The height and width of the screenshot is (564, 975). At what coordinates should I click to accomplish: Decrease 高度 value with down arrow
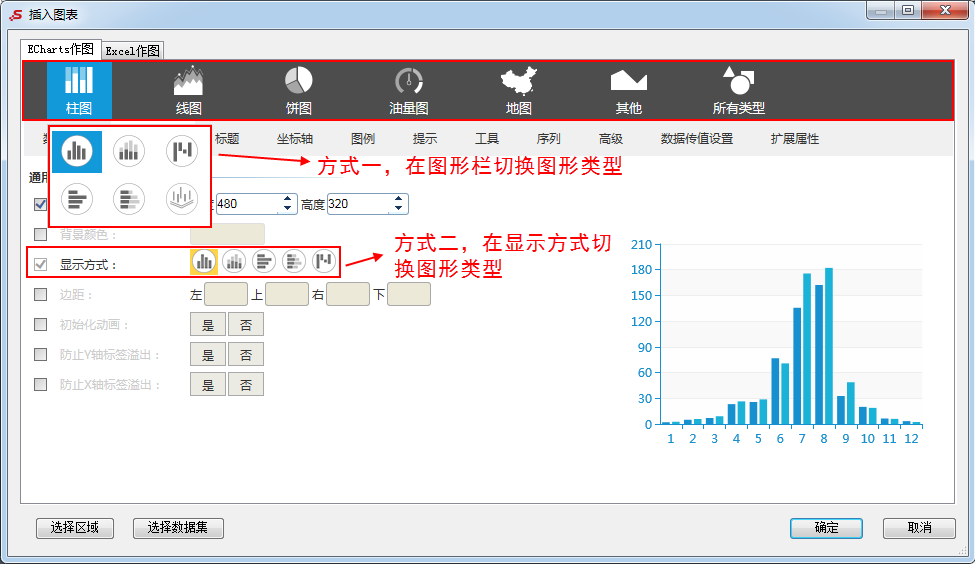(399, 208)
